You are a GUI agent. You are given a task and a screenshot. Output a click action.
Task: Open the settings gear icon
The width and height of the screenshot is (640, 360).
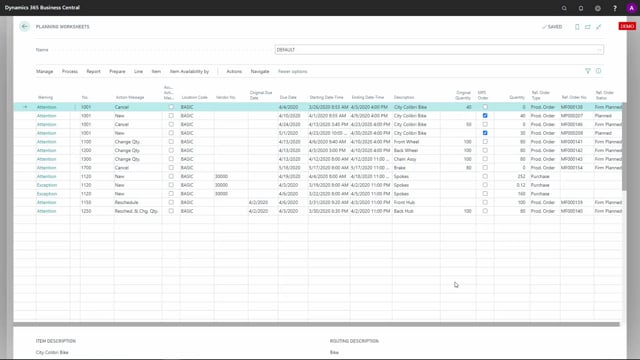tap(598, 8)
